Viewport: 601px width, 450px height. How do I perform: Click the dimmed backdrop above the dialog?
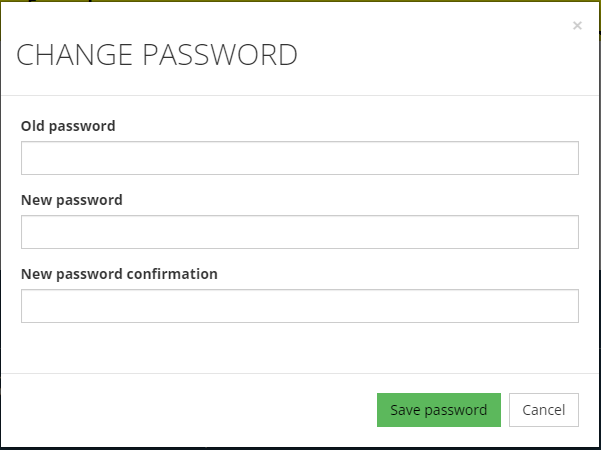pos(300,1)
